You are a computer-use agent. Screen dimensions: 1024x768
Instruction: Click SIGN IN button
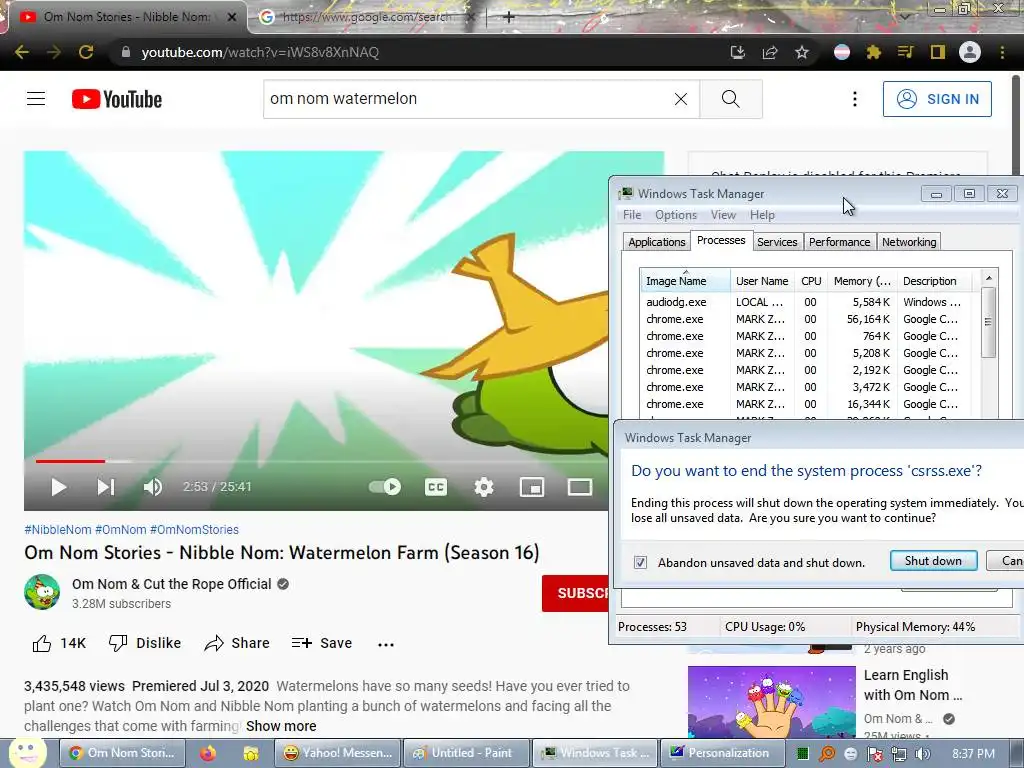pos(937,99)
